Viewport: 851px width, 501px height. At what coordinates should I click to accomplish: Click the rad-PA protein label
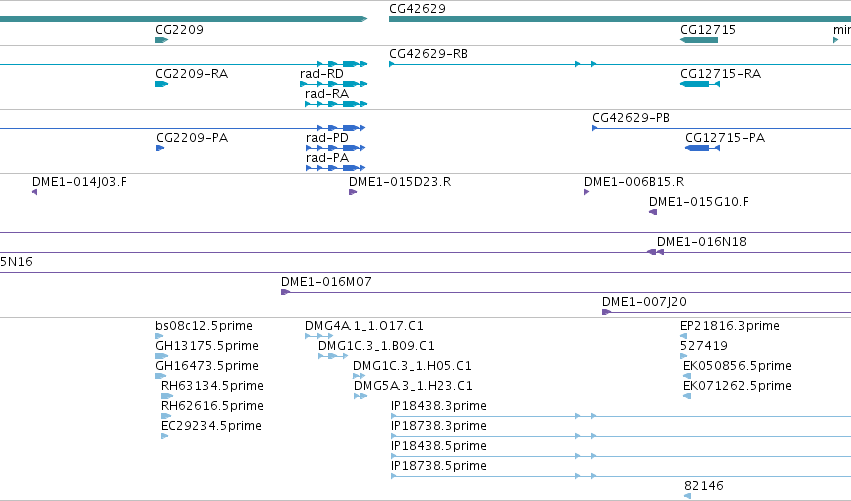pos(327,158)
